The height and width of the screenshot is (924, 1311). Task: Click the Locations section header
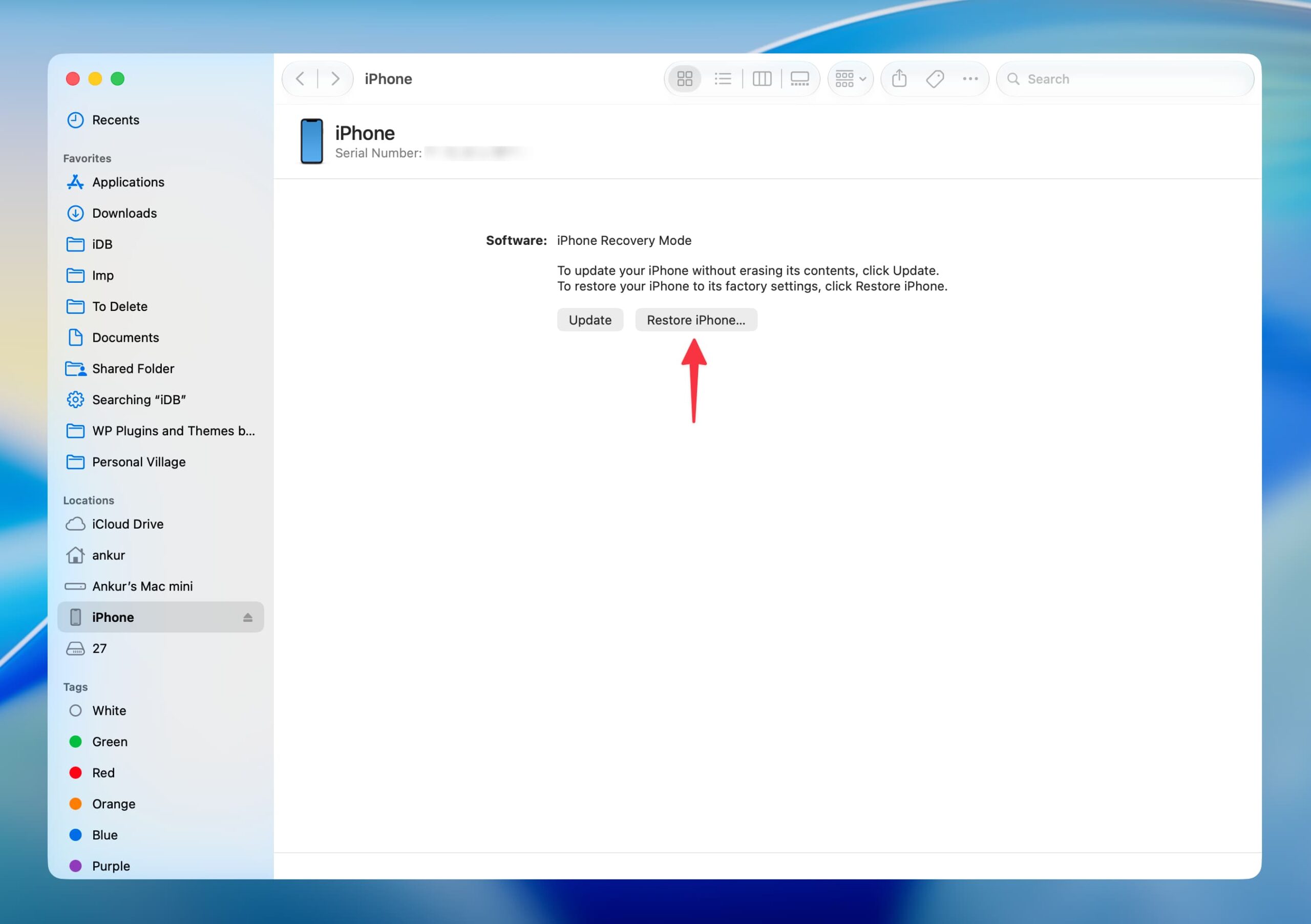pyautogui.click(x=89, y=500)
